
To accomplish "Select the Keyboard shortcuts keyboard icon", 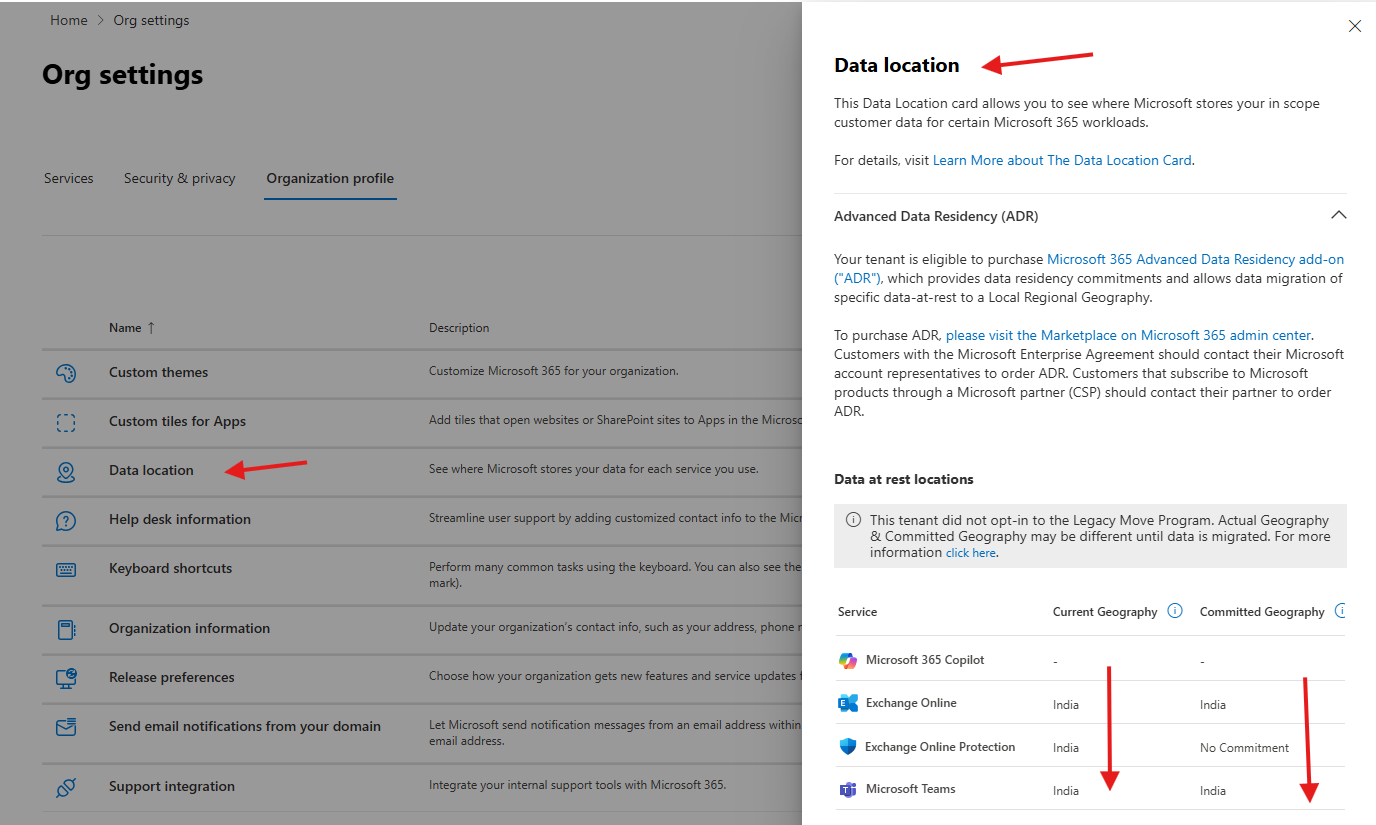I will coord(66,568).
